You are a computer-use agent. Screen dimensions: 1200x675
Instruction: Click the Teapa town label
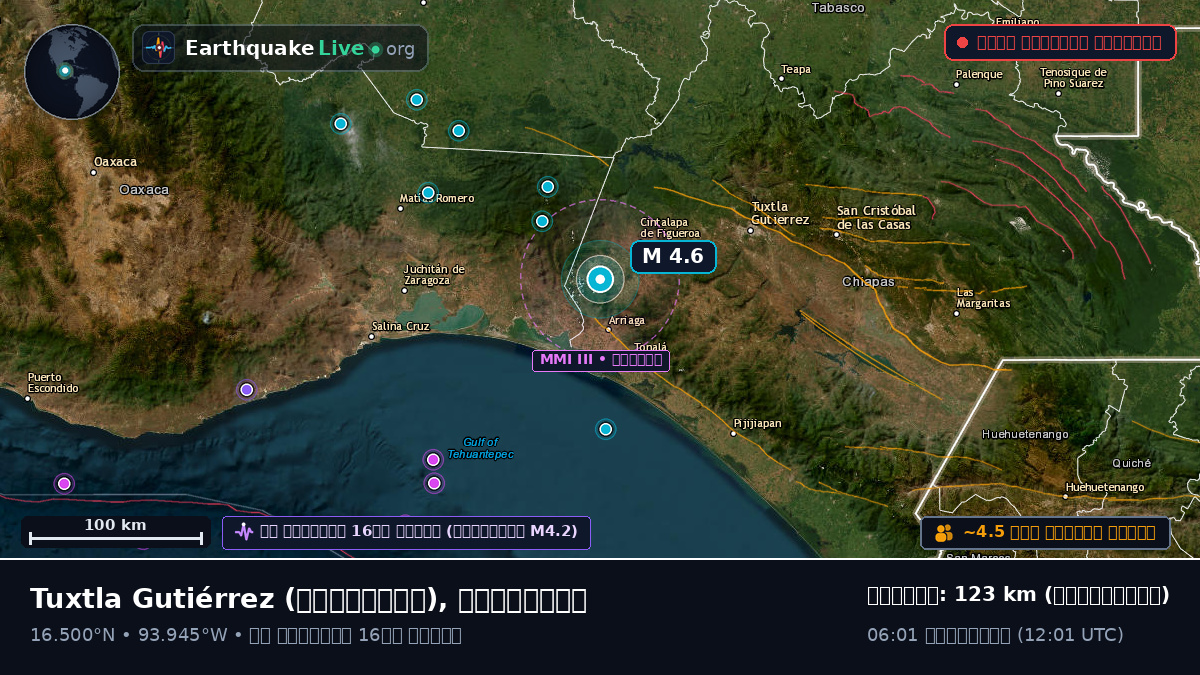[x=796, y=69]
